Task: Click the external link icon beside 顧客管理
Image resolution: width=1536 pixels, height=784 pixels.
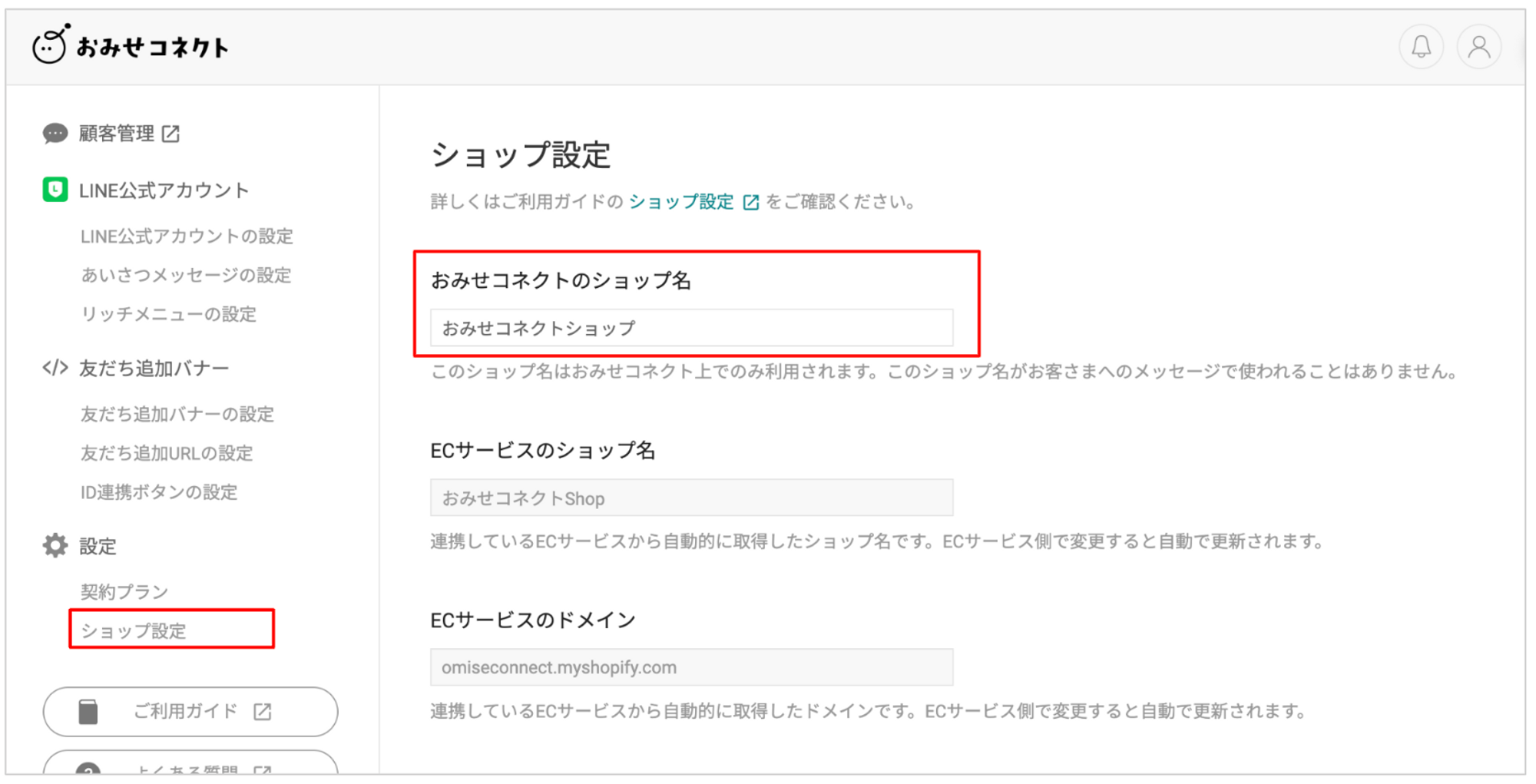Action: pyautogui.click(x=170, y=134)
